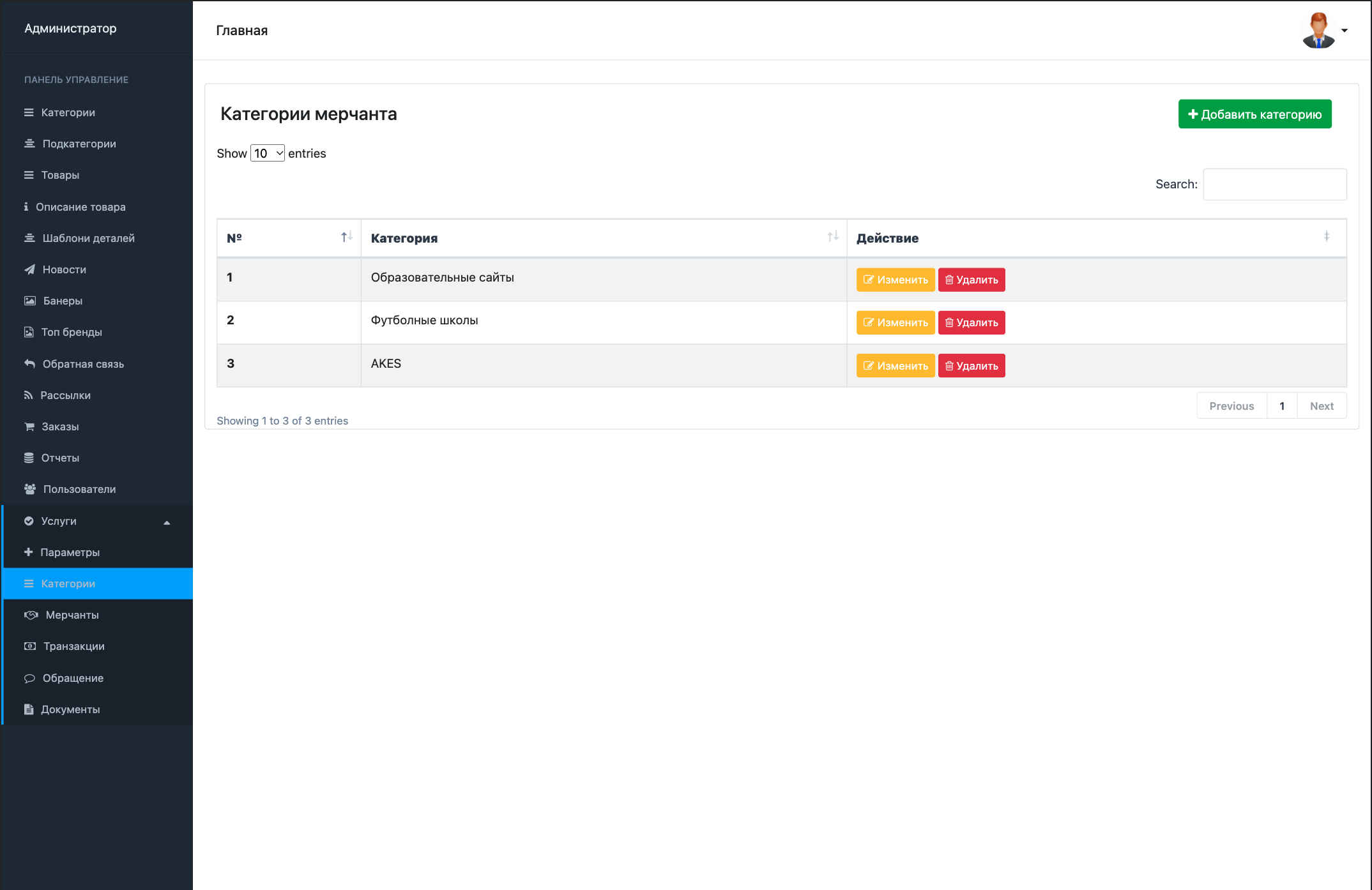
Task: Click the Previous pagination button
Action: [1231, 406]
